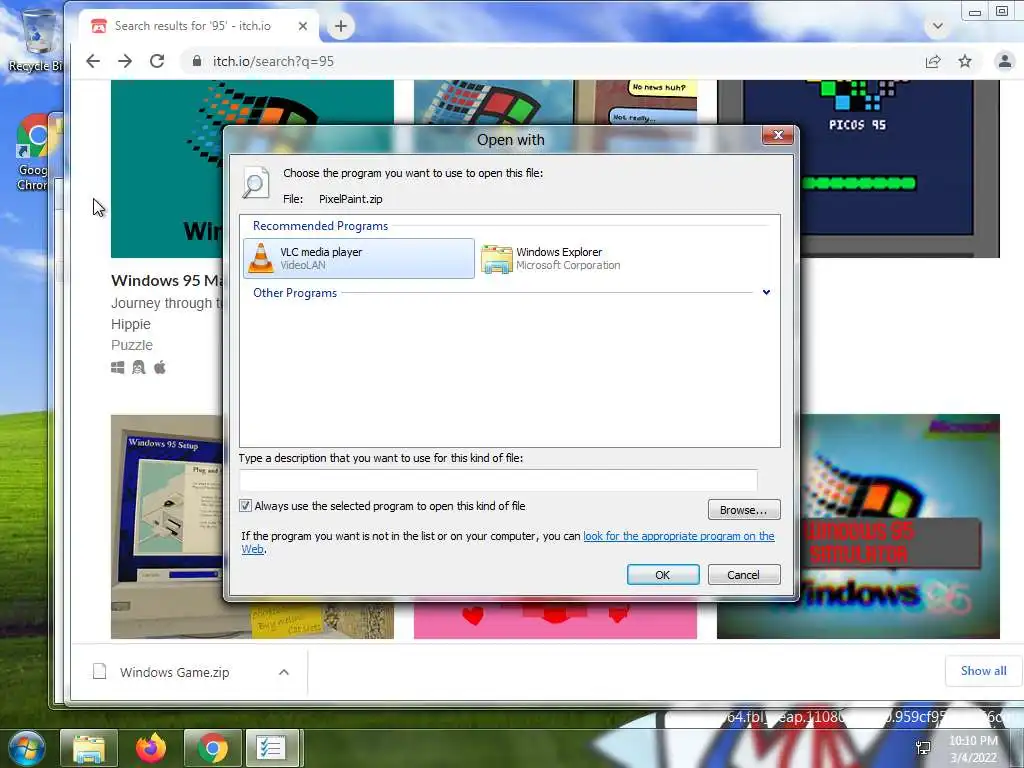Image resolution: width=1024 pixels, height=768 pixels.
Task: Expand the Other Programs section
Action: coord(766,293)
